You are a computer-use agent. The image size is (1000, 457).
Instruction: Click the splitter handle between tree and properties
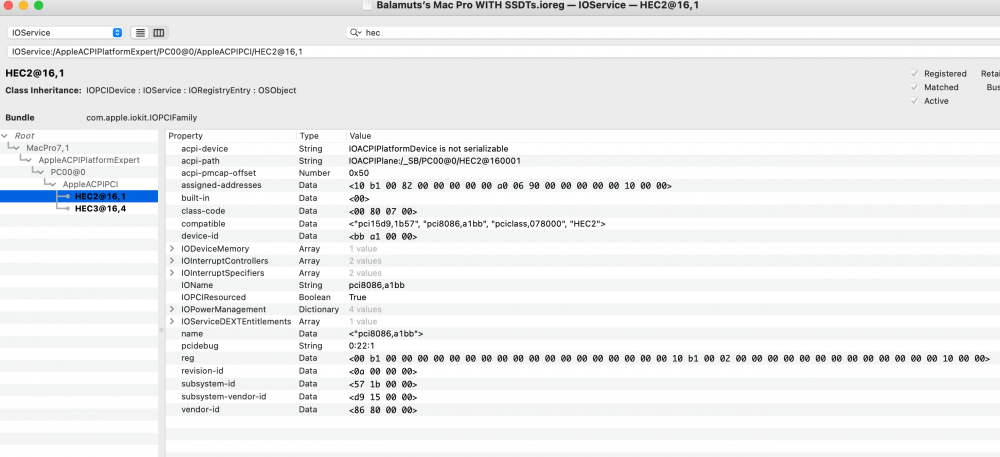161,330
